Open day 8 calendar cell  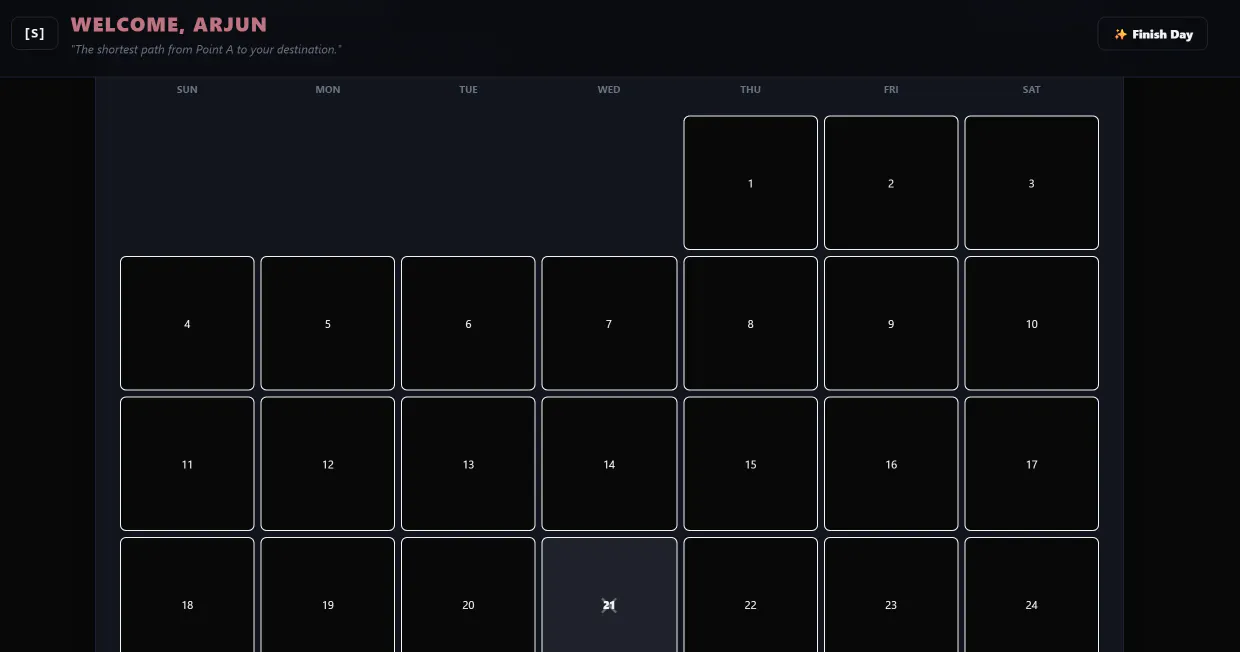tap(751, 323)
